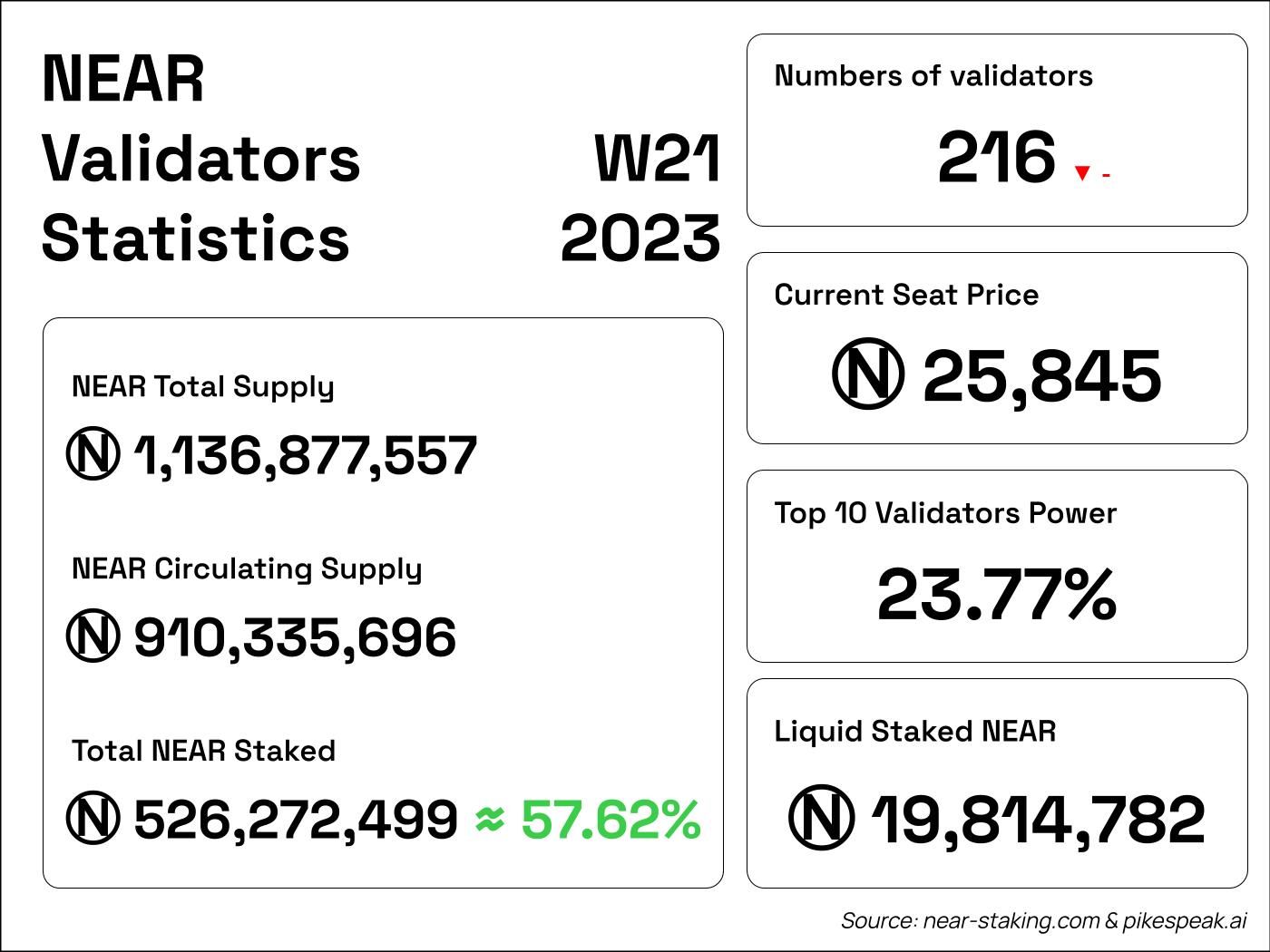This screenshot has height=952, width=1270.
Task: Click the liquid staked amount 19,814,782
Action: [1038, 819]
